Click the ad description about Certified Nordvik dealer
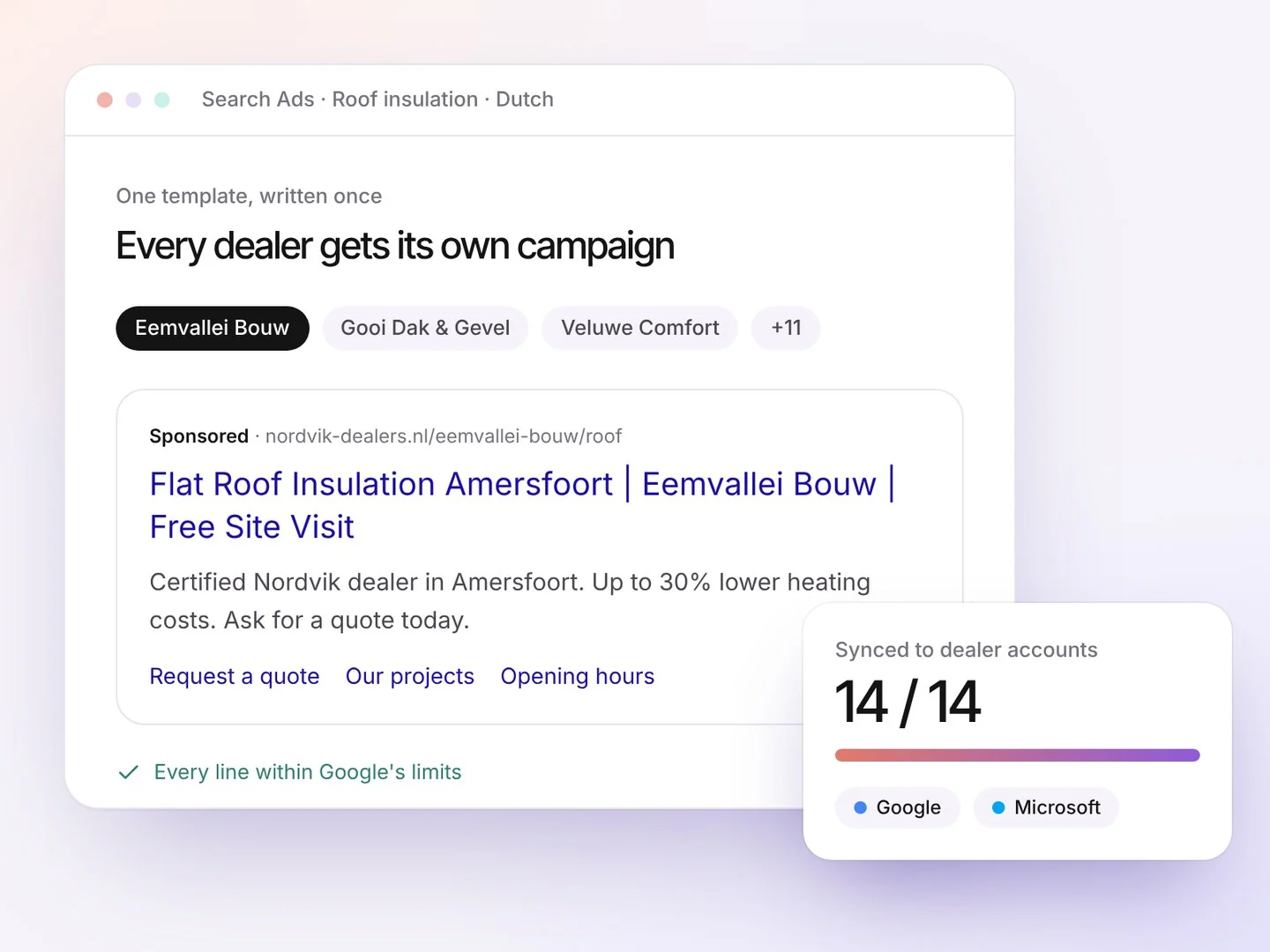This screenshot has width=1270, height=952. (x=510, y=601)
